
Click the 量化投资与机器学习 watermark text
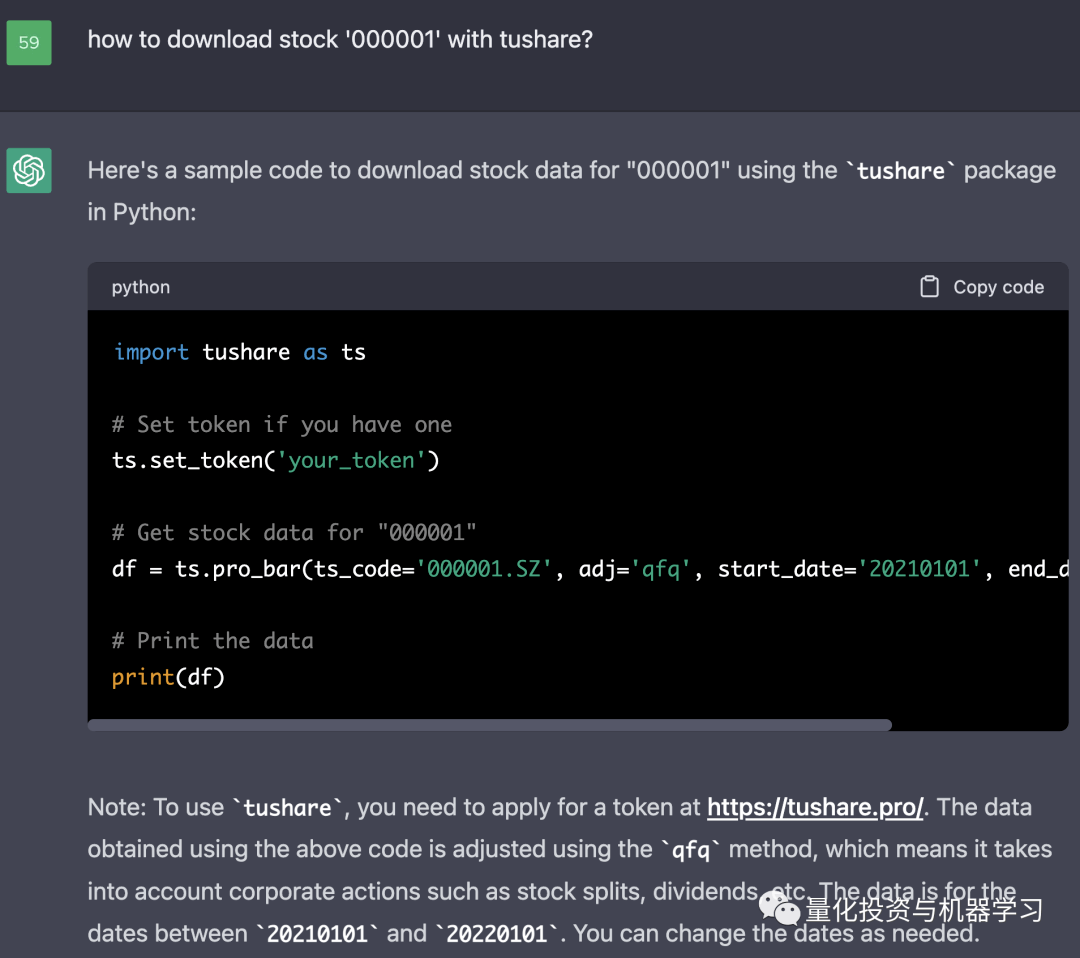pos(924,909)
